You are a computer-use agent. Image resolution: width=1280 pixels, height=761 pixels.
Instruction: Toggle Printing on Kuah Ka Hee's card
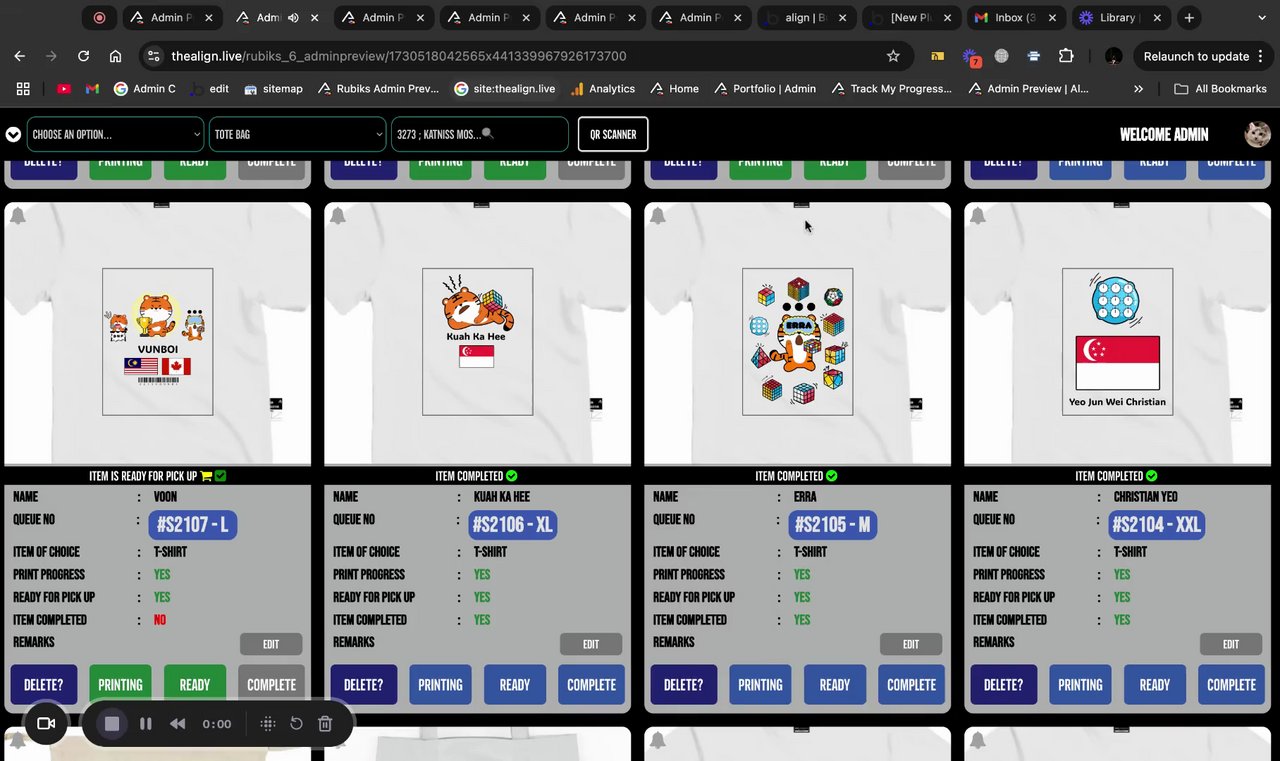[x=440, y=685]
